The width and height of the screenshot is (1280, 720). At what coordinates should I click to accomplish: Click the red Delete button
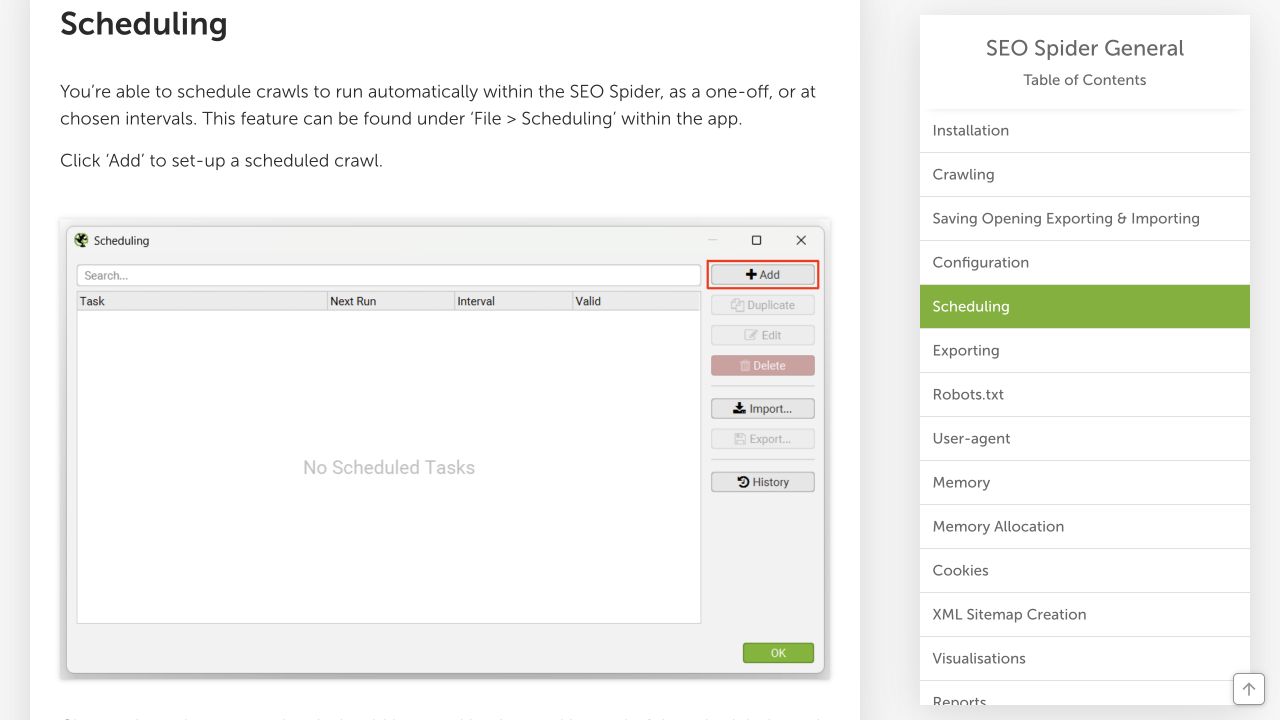pyautogui.click(x=763, y=365)
